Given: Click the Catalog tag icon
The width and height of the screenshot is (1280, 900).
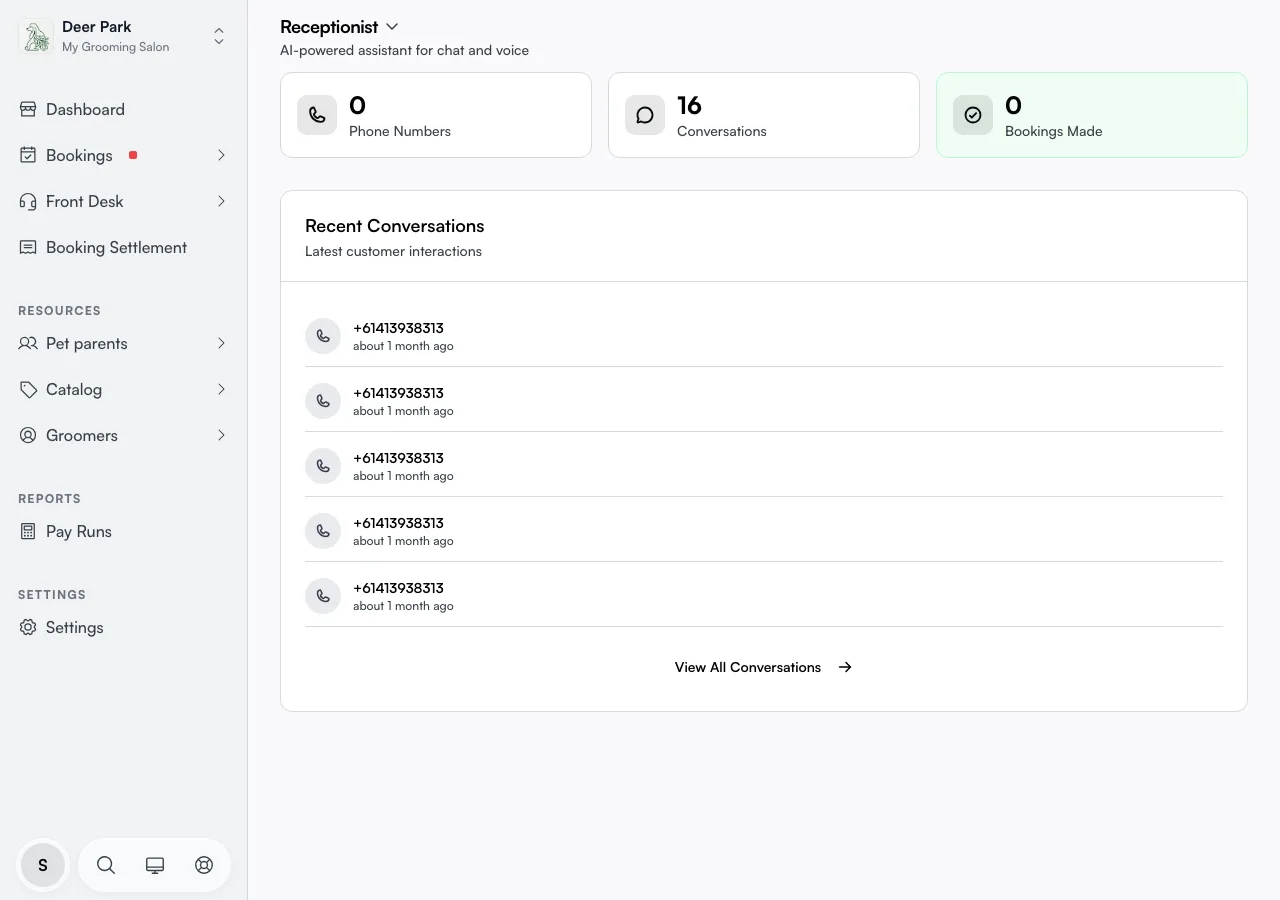Looking at the screenshot, I should [28, 389].
